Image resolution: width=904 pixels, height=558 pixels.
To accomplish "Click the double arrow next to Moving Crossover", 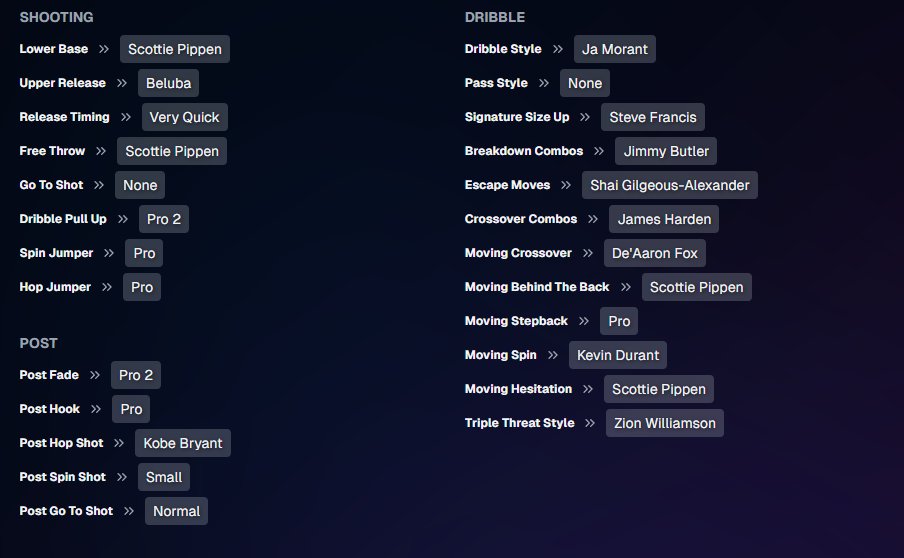I will coord(588,253).
